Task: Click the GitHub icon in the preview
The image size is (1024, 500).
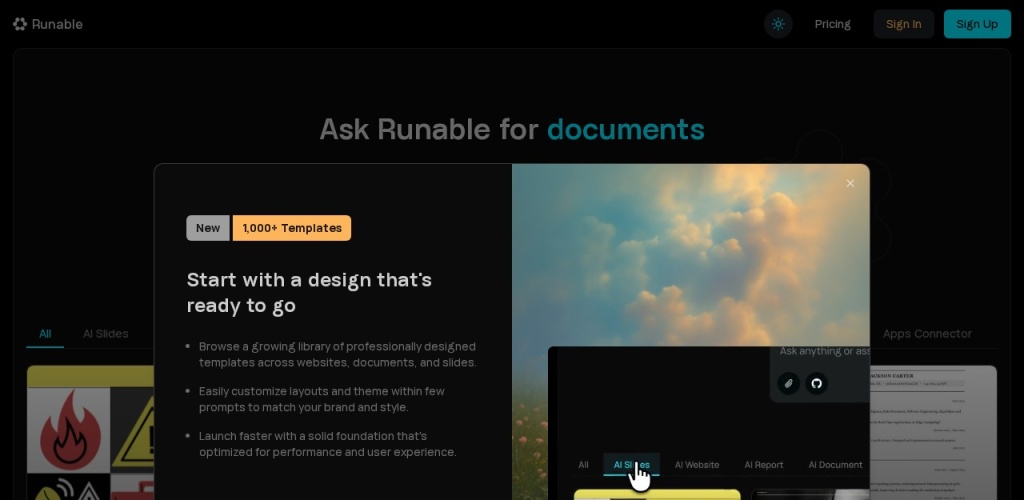Action: click(816, 383)
